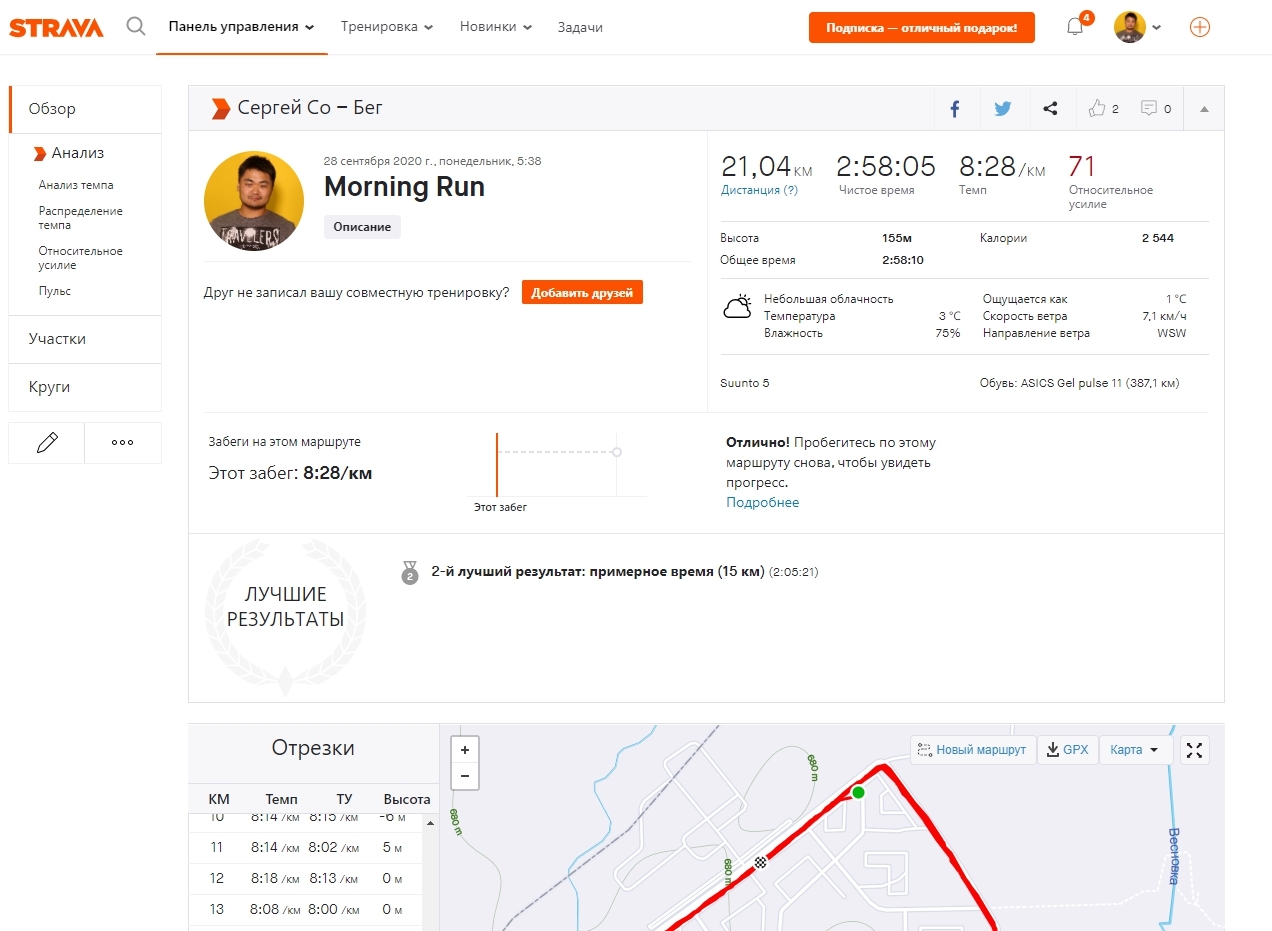Viewport: 1272px width, 931px height.
Task: Open the notifications bell
Action: pyautogui.click(x=1075, y=27)
